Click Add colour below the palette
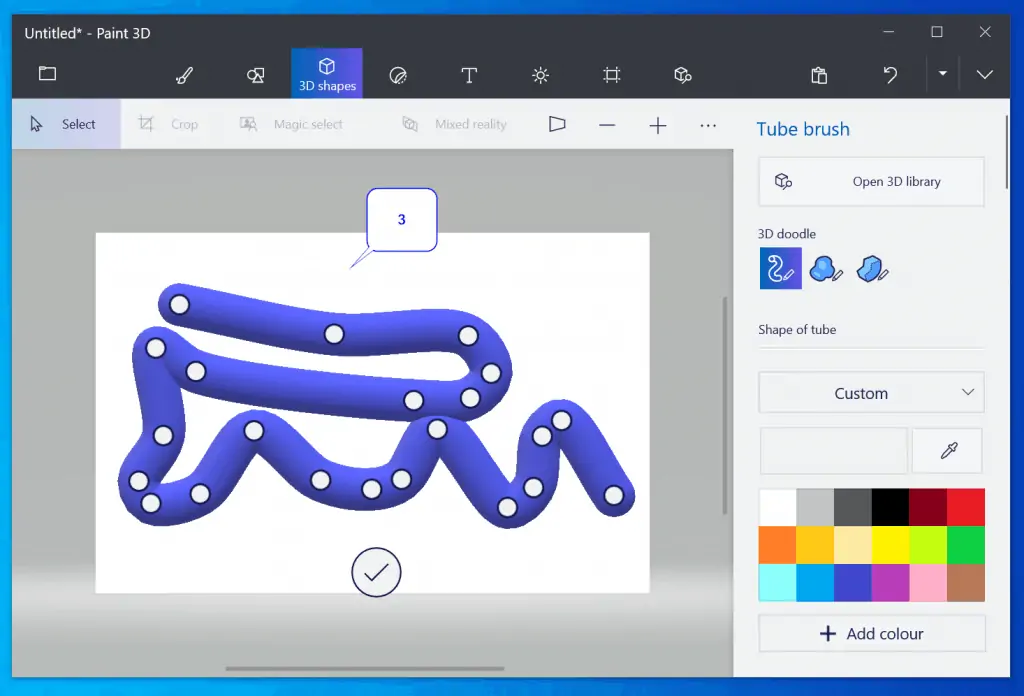This screenshot has height=696, width=1024. tap(870, 633)
